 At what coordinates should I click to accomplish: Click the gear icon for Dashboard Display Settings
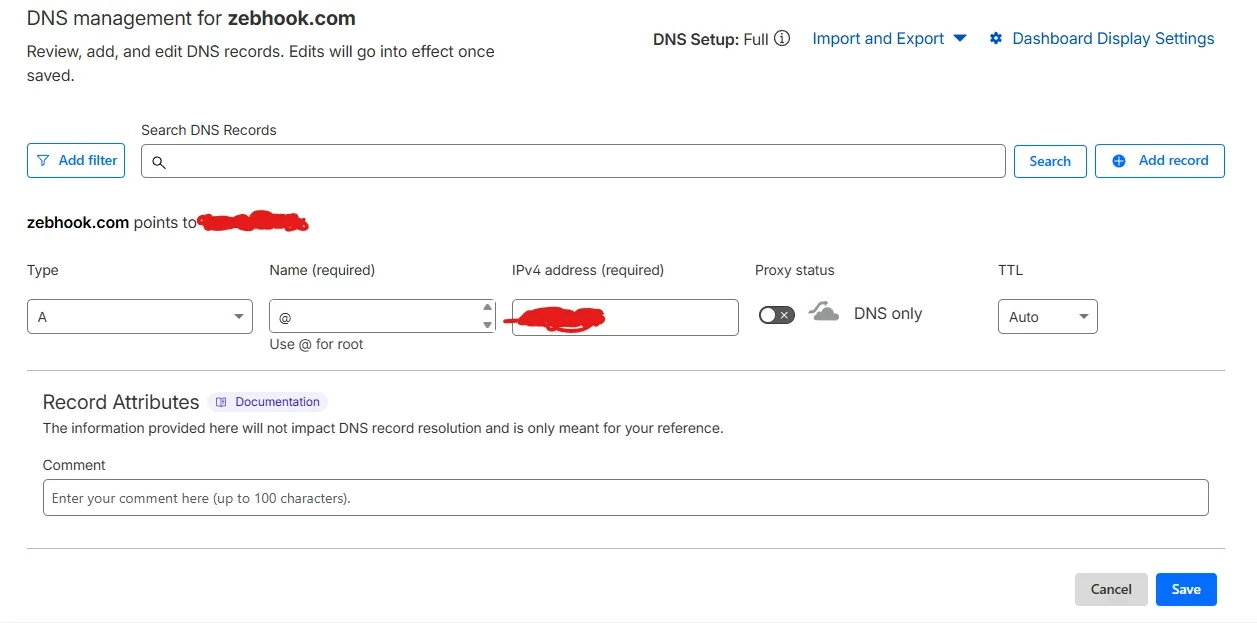click(x=995, y=39)
